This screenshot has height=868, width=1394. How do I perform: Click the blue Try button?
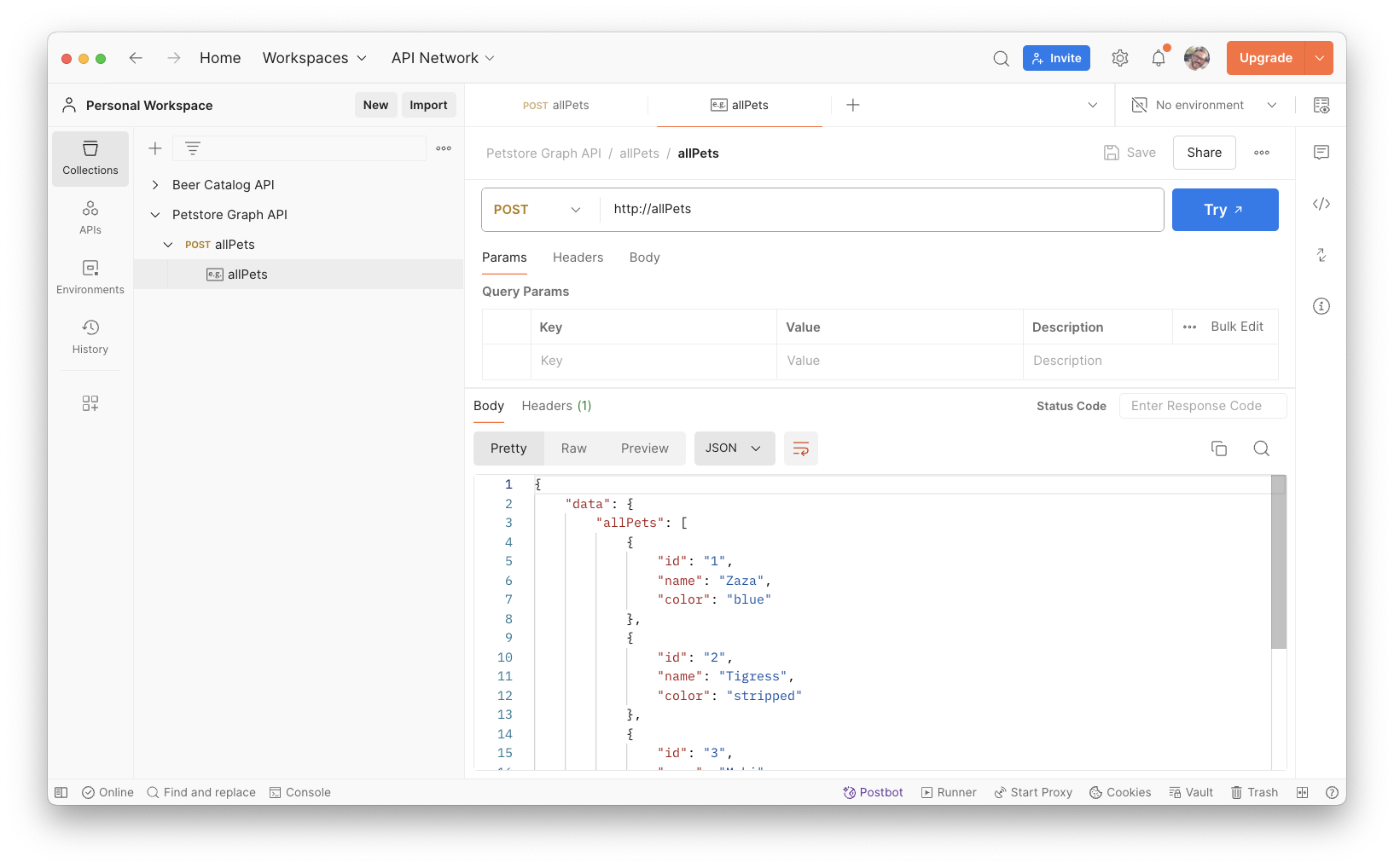pyautogui.click(x=1224, y=210)
